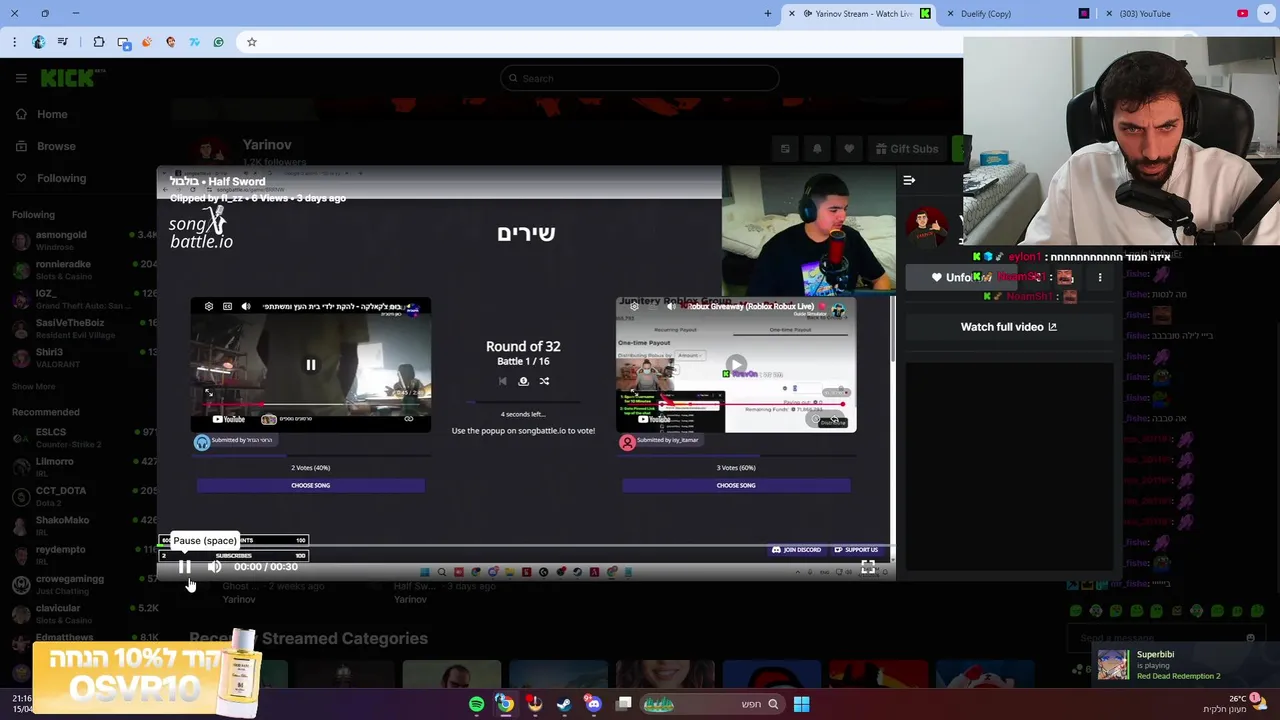Click the clip progress bar

pyautogui.click(x=525, y=547)
